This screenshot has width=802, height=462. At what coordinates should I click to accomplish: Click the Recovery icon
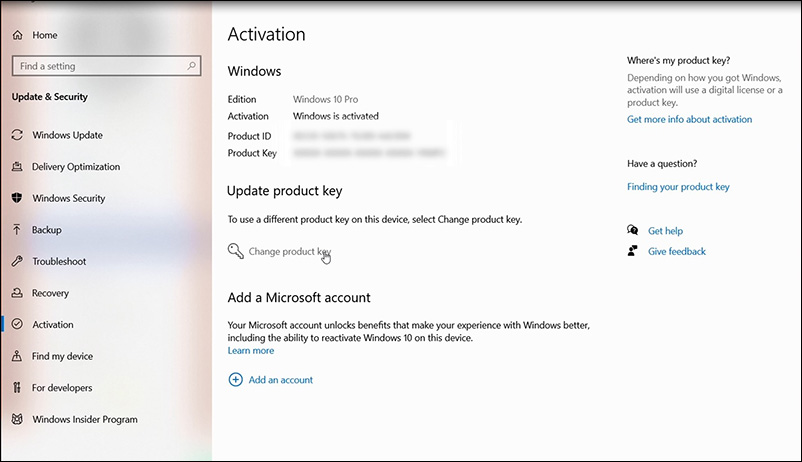(17, 293)
